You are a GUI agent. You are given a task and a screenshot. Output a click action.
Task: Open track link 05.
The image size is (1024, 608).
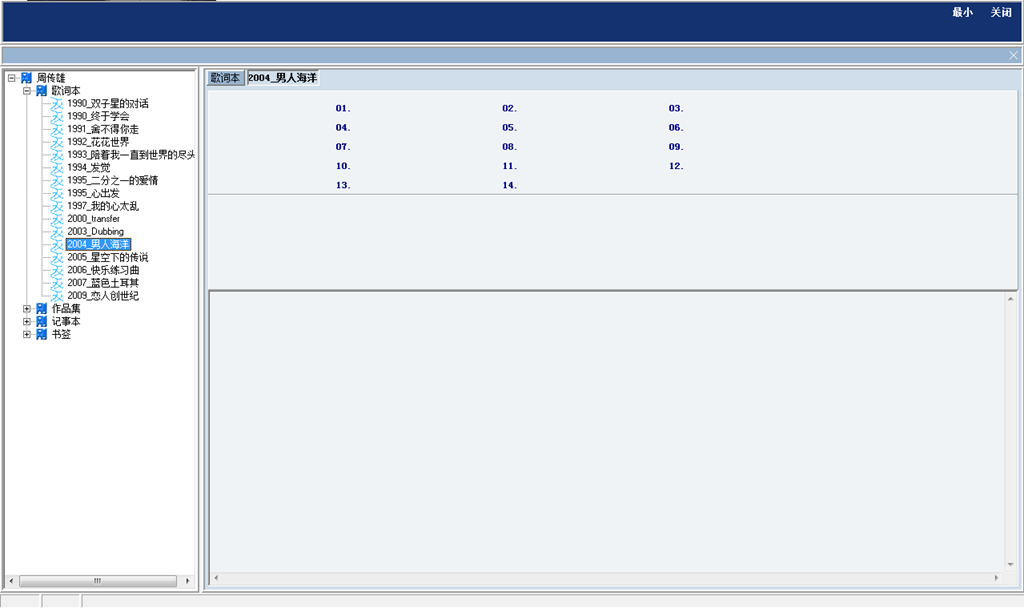[x=509, y=128]
